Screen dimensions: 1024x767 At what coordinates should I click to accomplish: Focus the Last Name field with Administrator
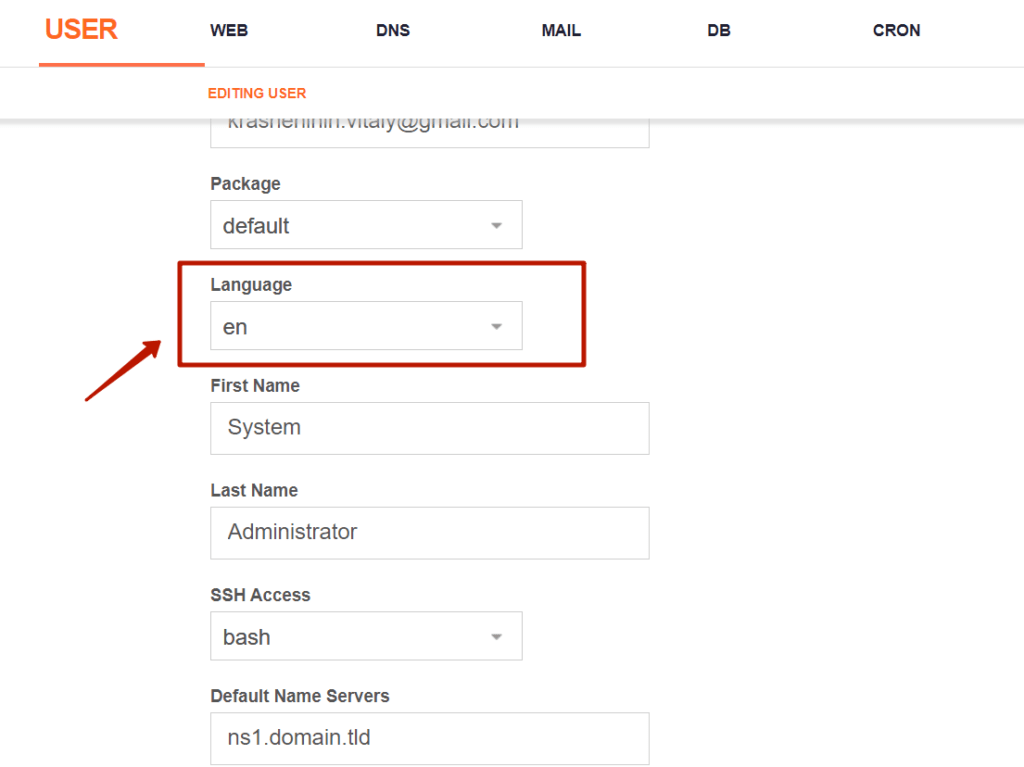pos(429,532)
